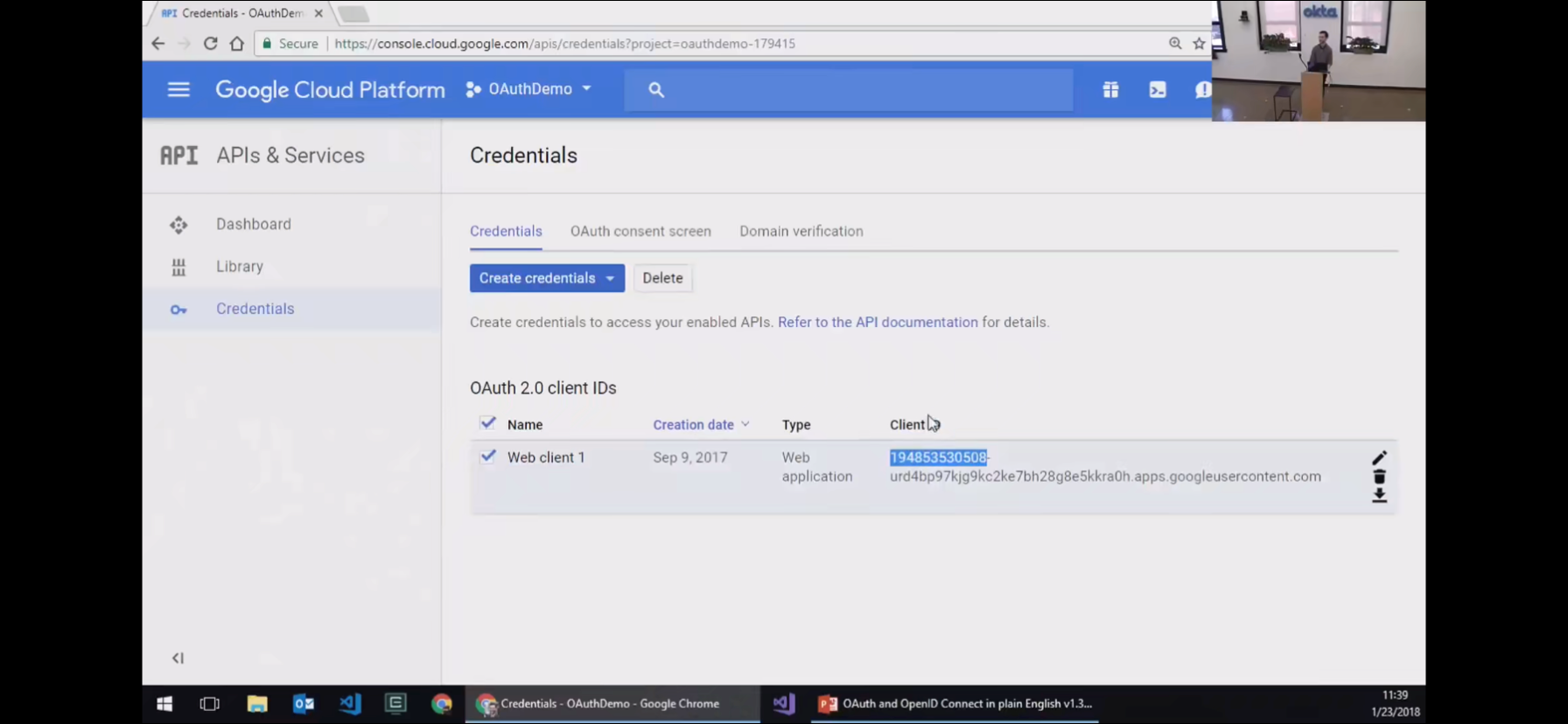
Task: Open File Explorer from the taskbar
Action: (x=256, y=703)
